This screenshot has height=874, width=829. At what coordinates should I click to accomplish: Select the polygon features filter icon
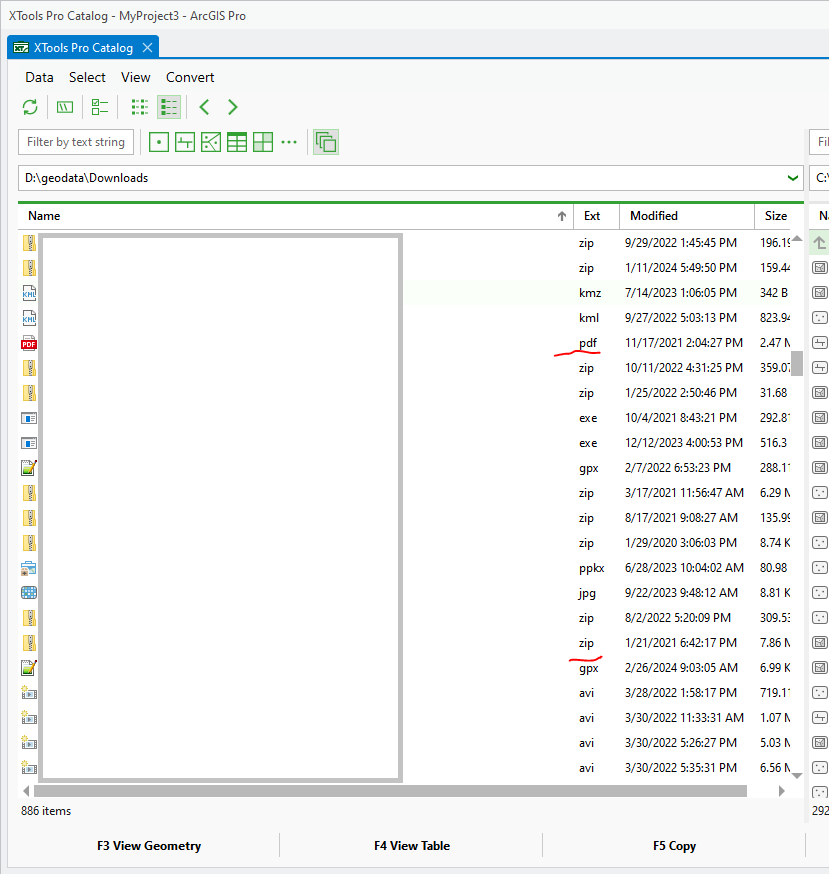click(x=210, y=142)
